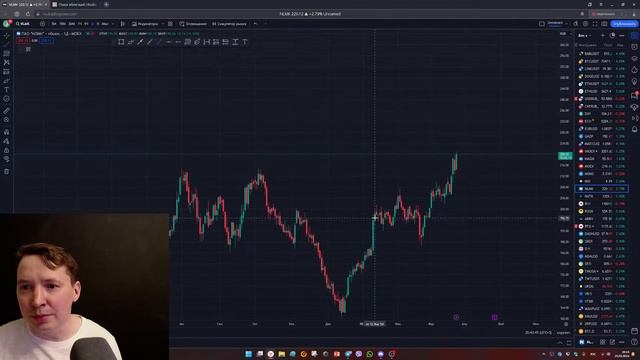Open the forecasting and measurement tools
This screenshot has width=640, height=360.
point(7,71)
